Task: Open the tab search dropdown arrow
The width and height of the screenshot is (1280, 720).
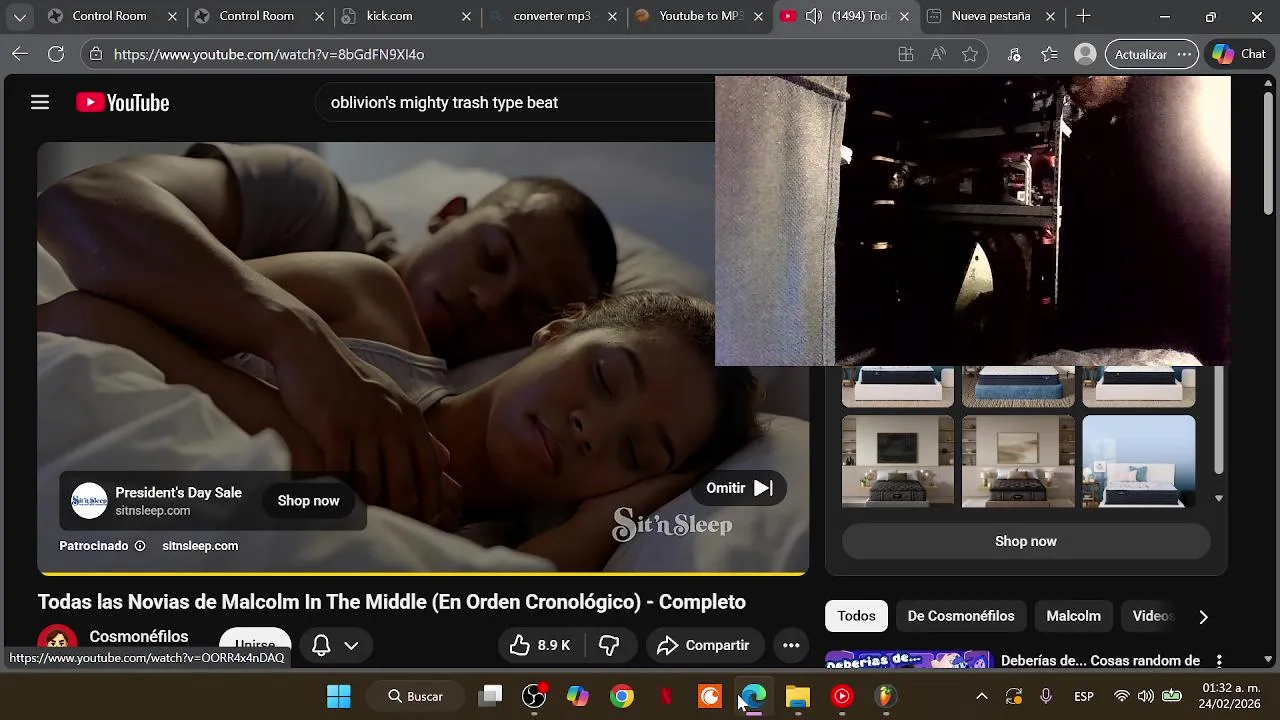Action: pyautogui.click(x=19, y=16)
